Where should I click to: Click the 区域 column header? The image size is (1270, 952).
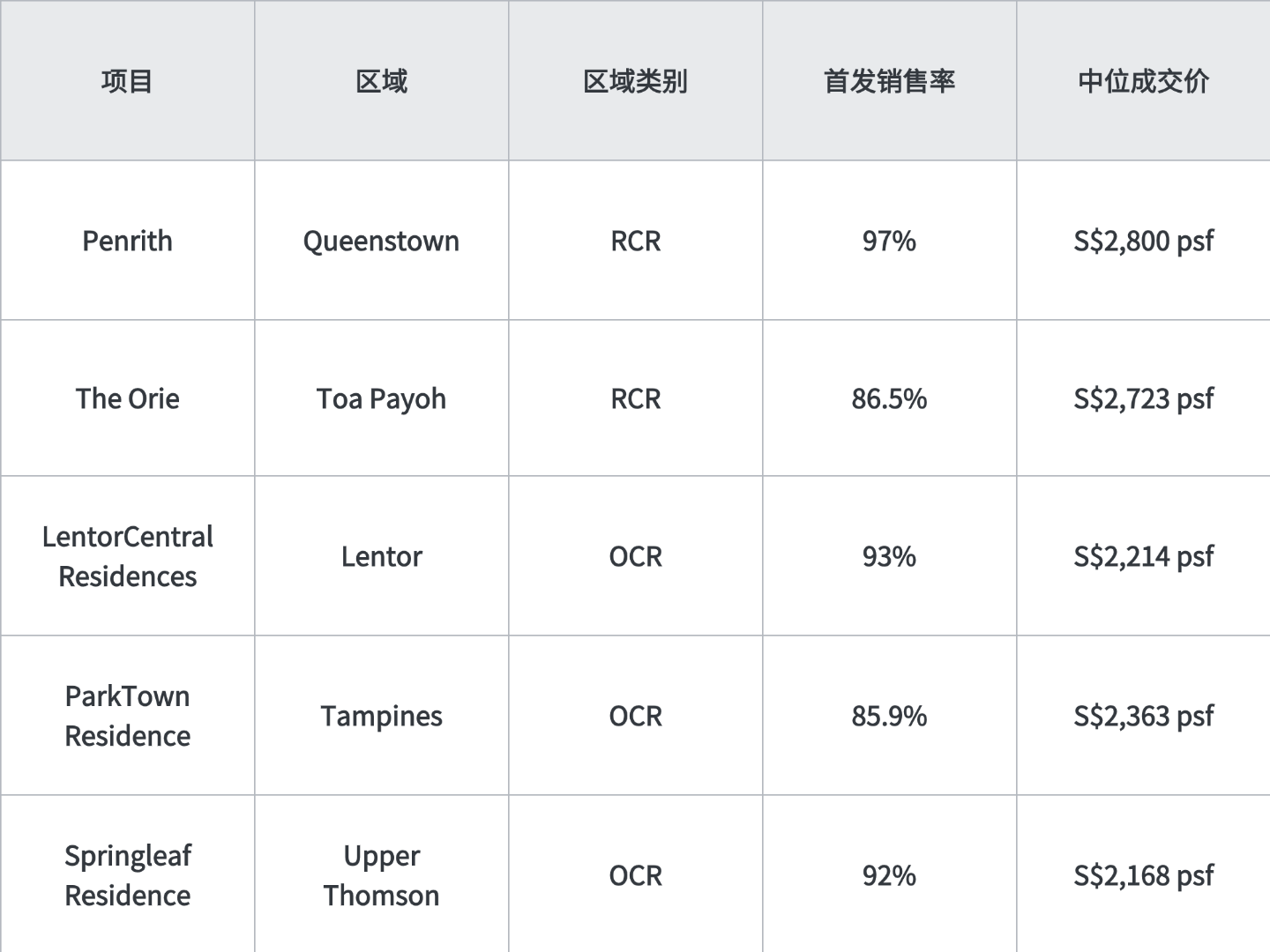pyautogui.click(x=381, y=81)
